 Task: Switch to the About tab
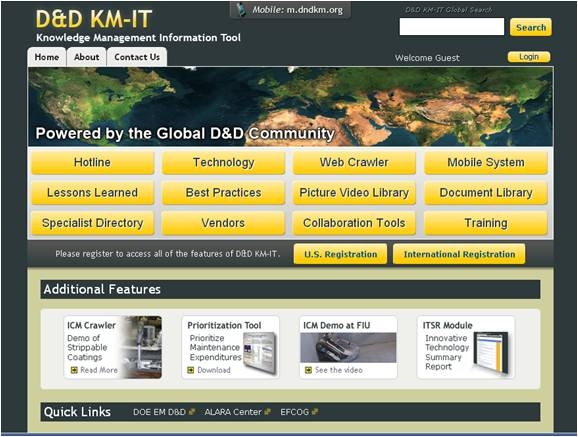(x=87, y=57)
